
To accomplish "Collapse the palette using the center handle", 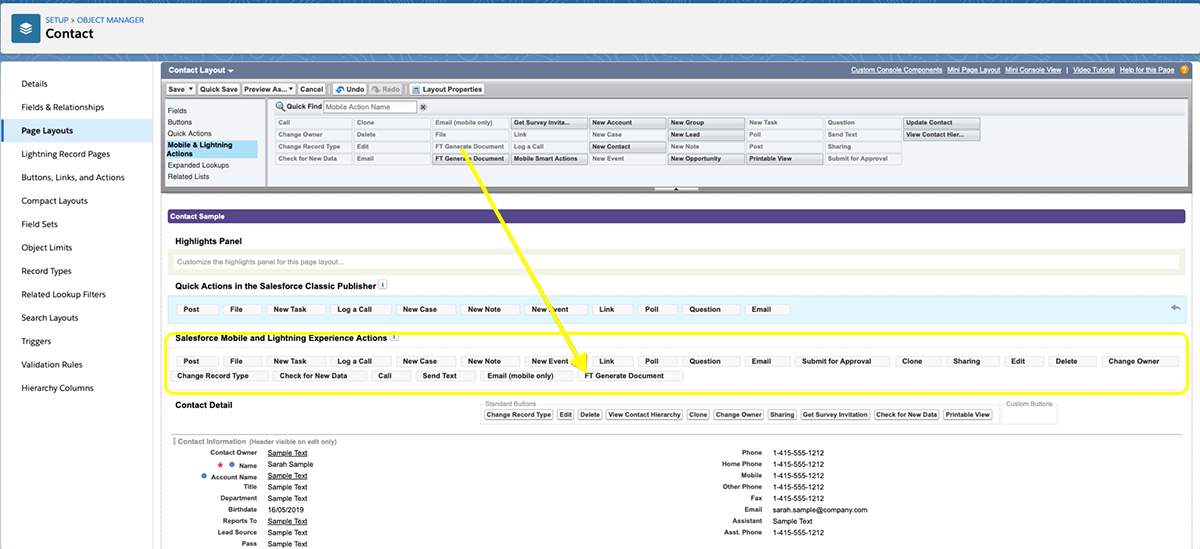I will point(677,188).
